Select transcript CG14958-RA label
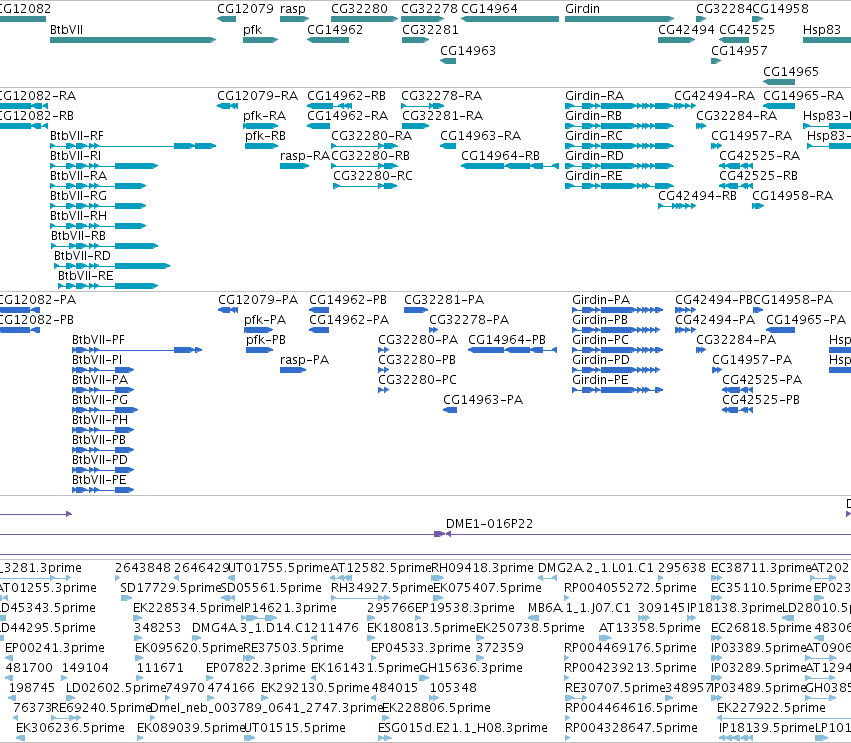 pyautogui.click(x=792, y=196)
